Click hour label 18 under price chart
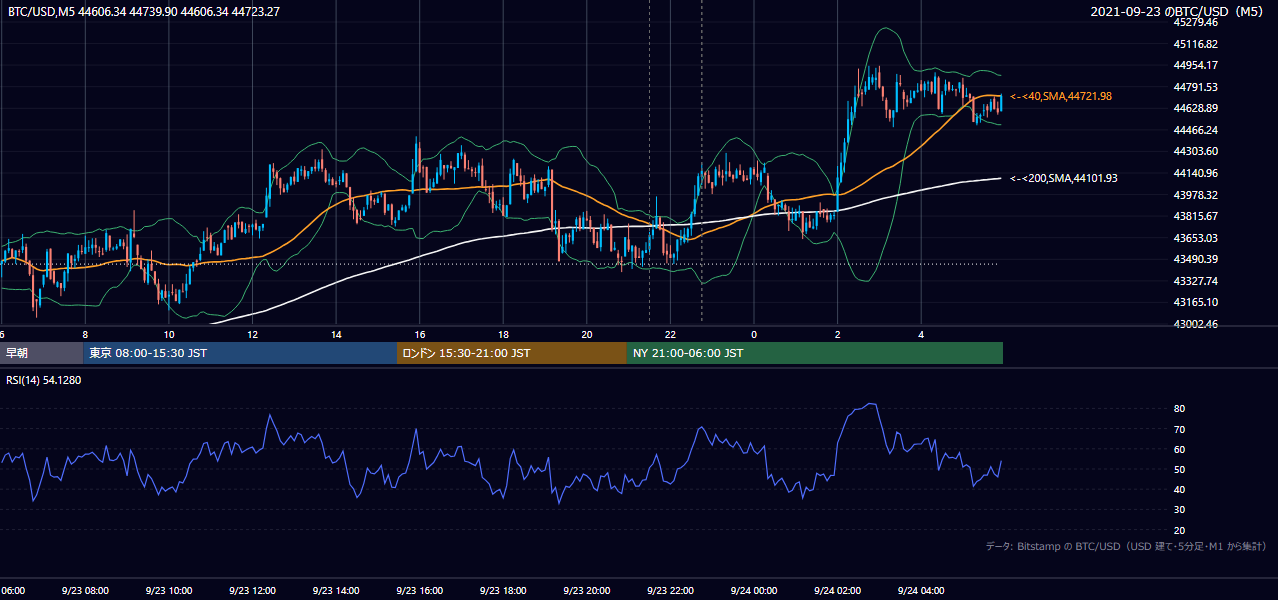The width and height of the screenshot is (1278, 600). point(503,335)
